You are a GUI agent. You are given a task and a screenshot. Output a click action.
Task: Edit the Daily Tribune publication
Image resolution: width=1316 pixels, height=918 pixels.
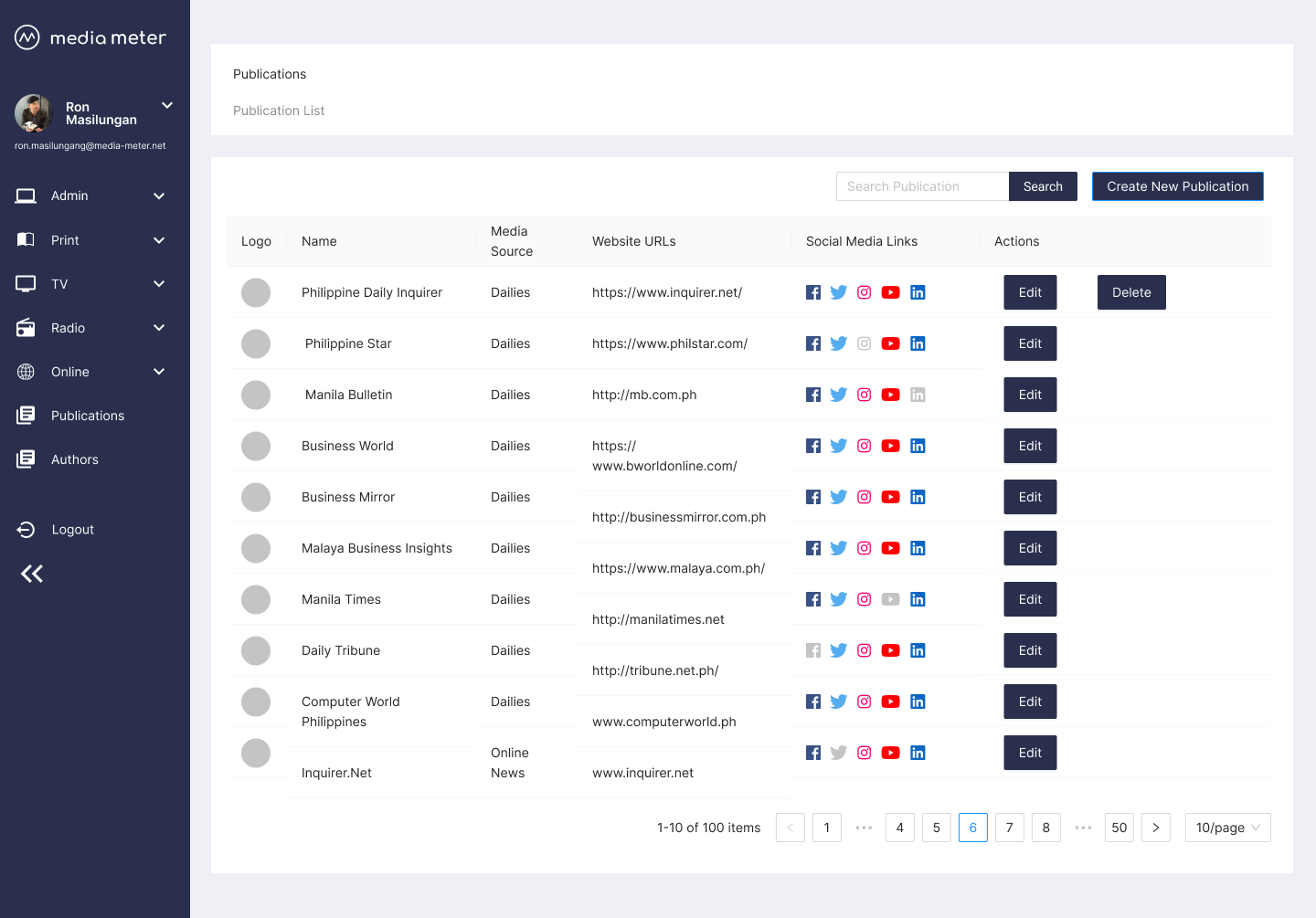pos(1030,650)
